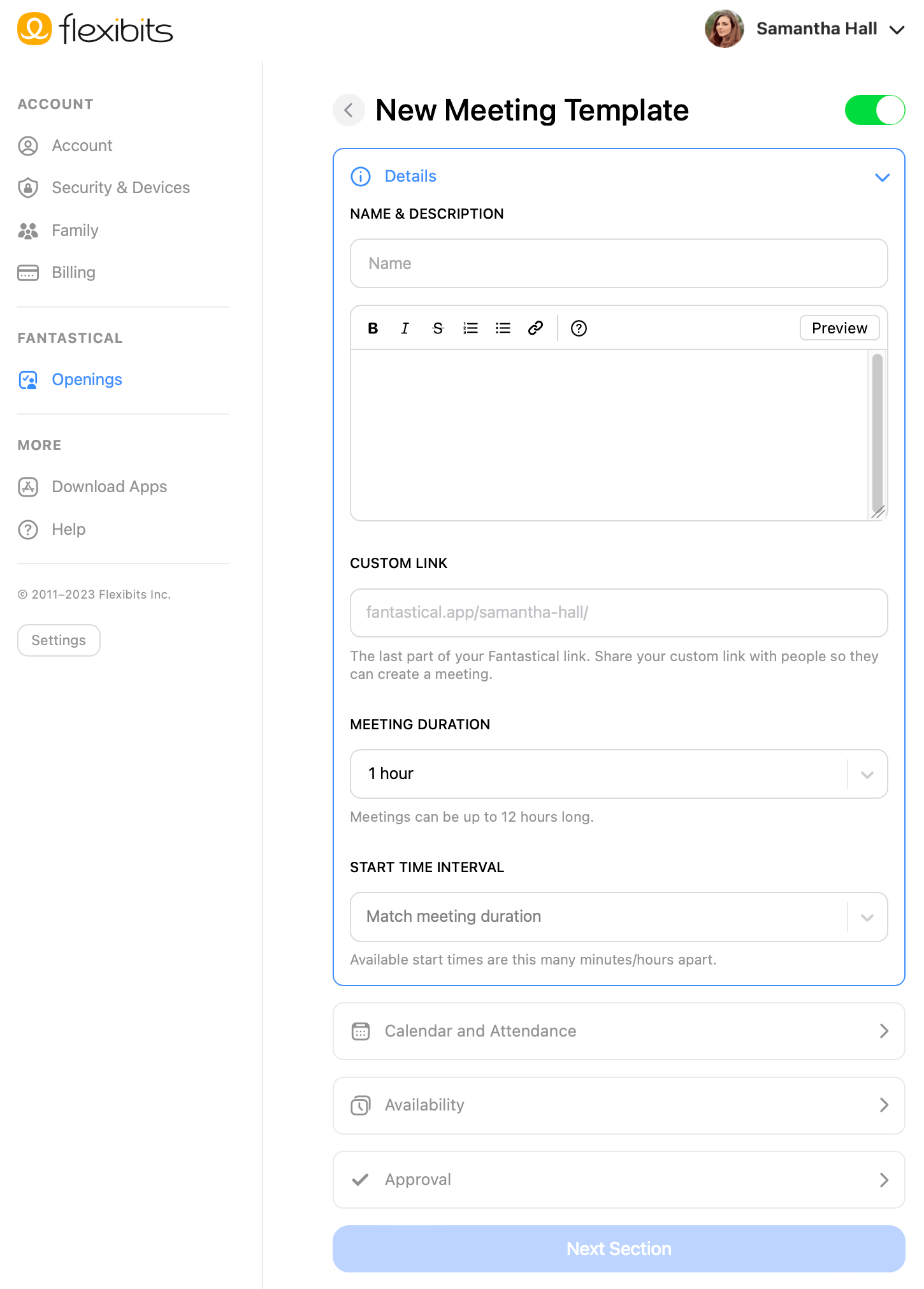Click inside the description text area
Image resolution: width=924 pixels, height=1289 pixels.
click(610, 435)
